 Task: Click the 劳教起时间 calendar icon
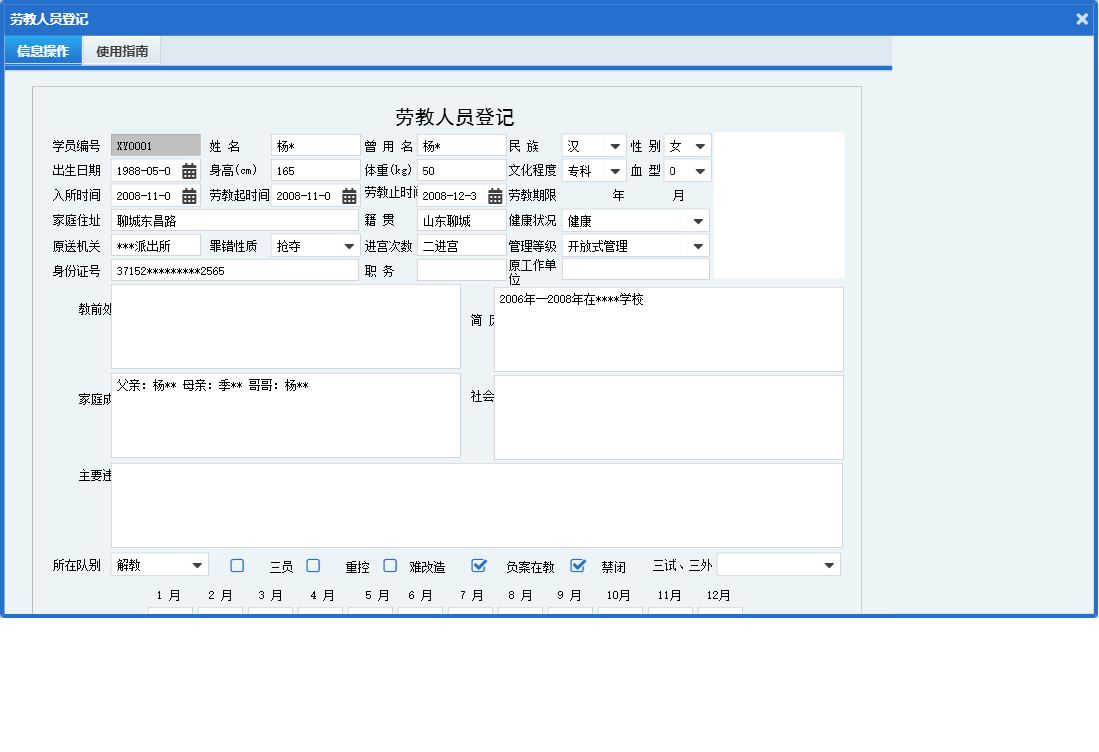pyautogui.click(x=349, y=196)
